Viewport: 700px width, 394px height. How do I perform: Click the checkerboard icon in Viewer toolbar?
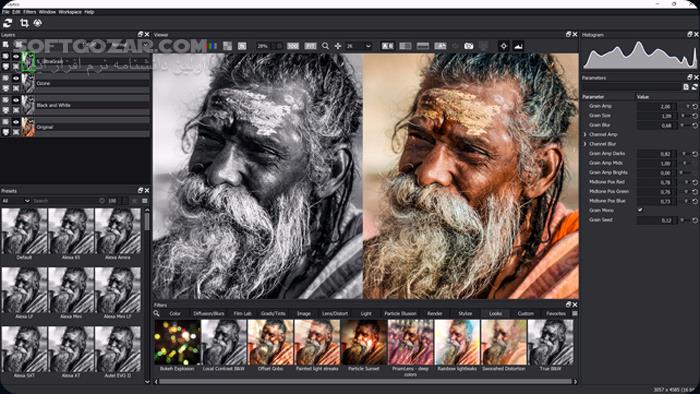(x=228, y=46)
